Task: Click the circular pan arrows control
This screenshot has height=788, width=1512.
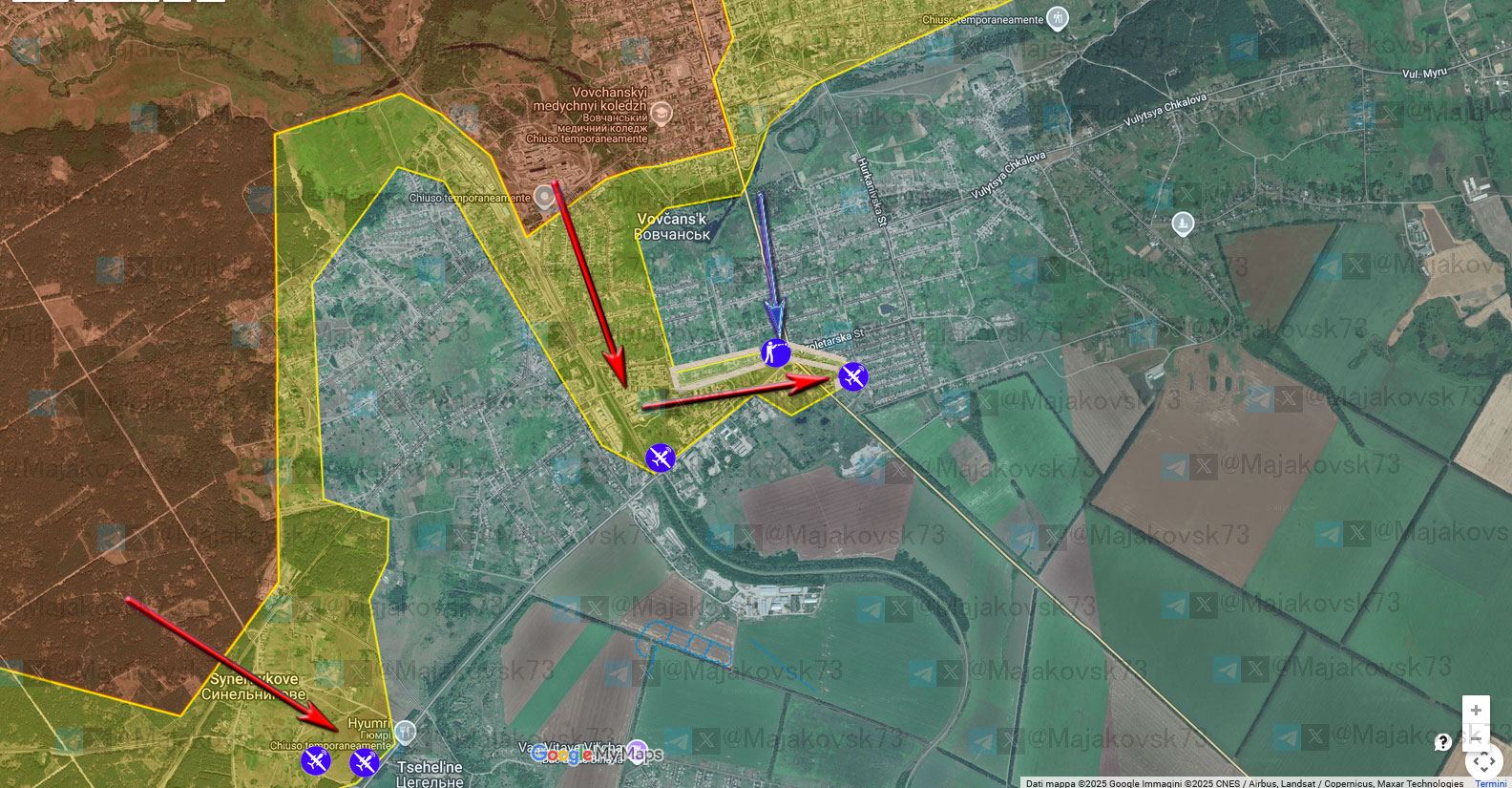Action: click(x=1483, y=761)
